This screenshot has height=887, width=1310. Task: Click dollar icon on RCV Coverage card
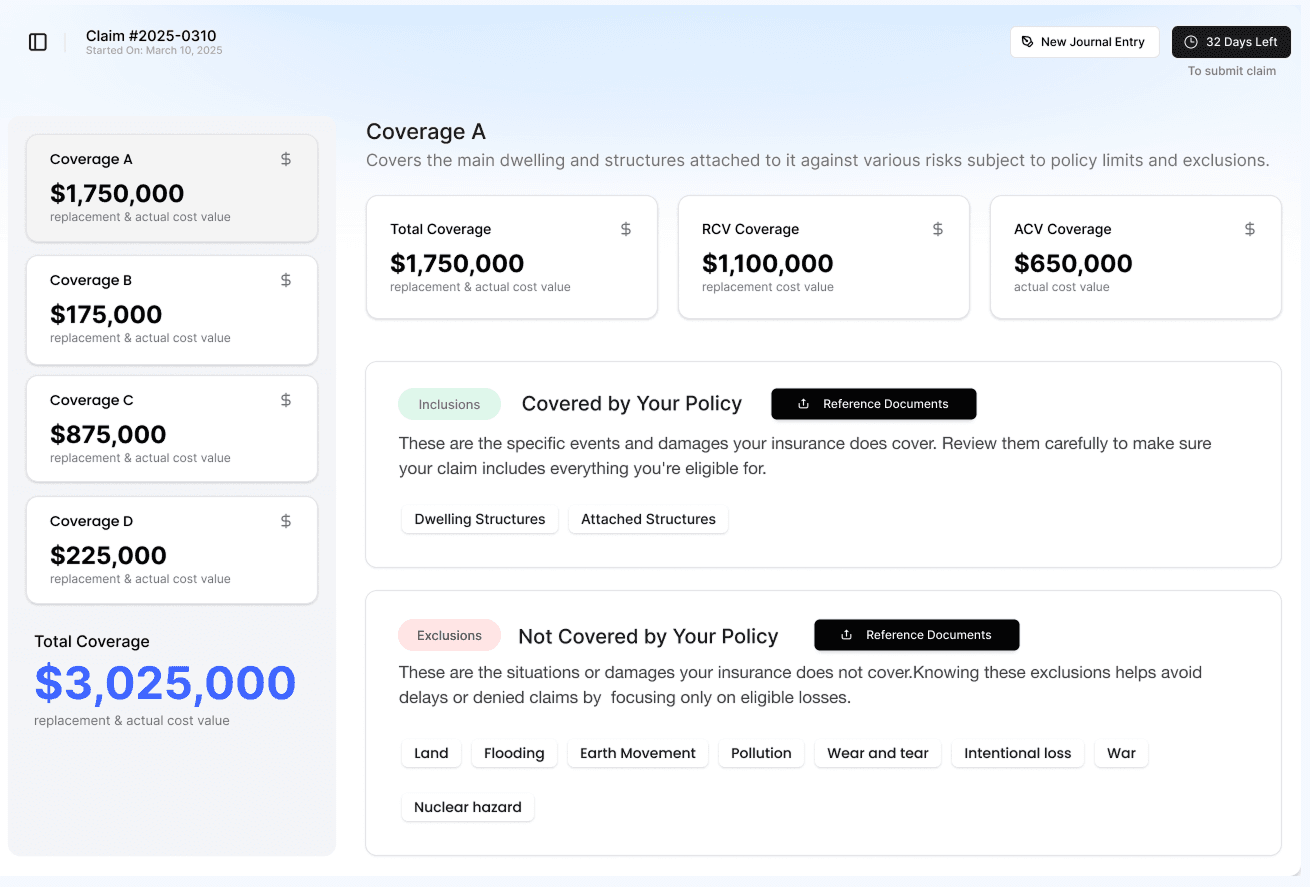tap(938, 229)
